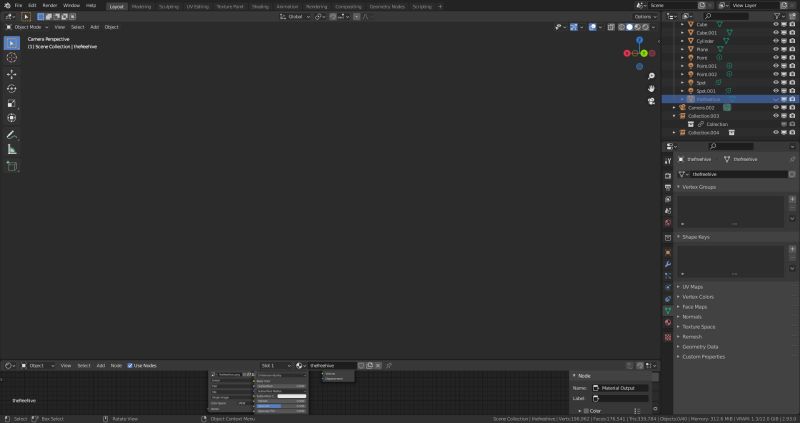Activate the Select Box tool
Image resolution: width=800 pixels, height=423 pixels.
12,43
